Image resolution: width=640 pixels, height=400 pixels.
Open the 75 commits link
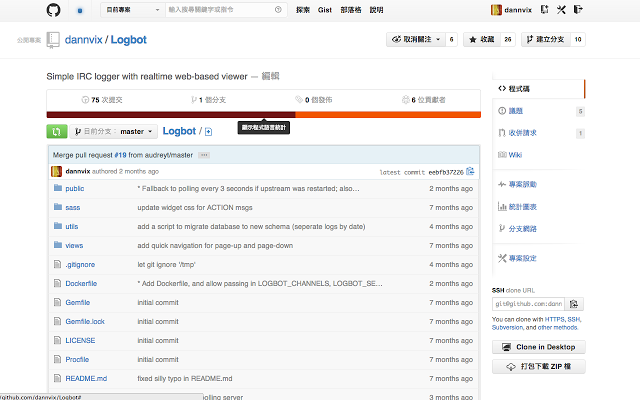click(102, 100)
